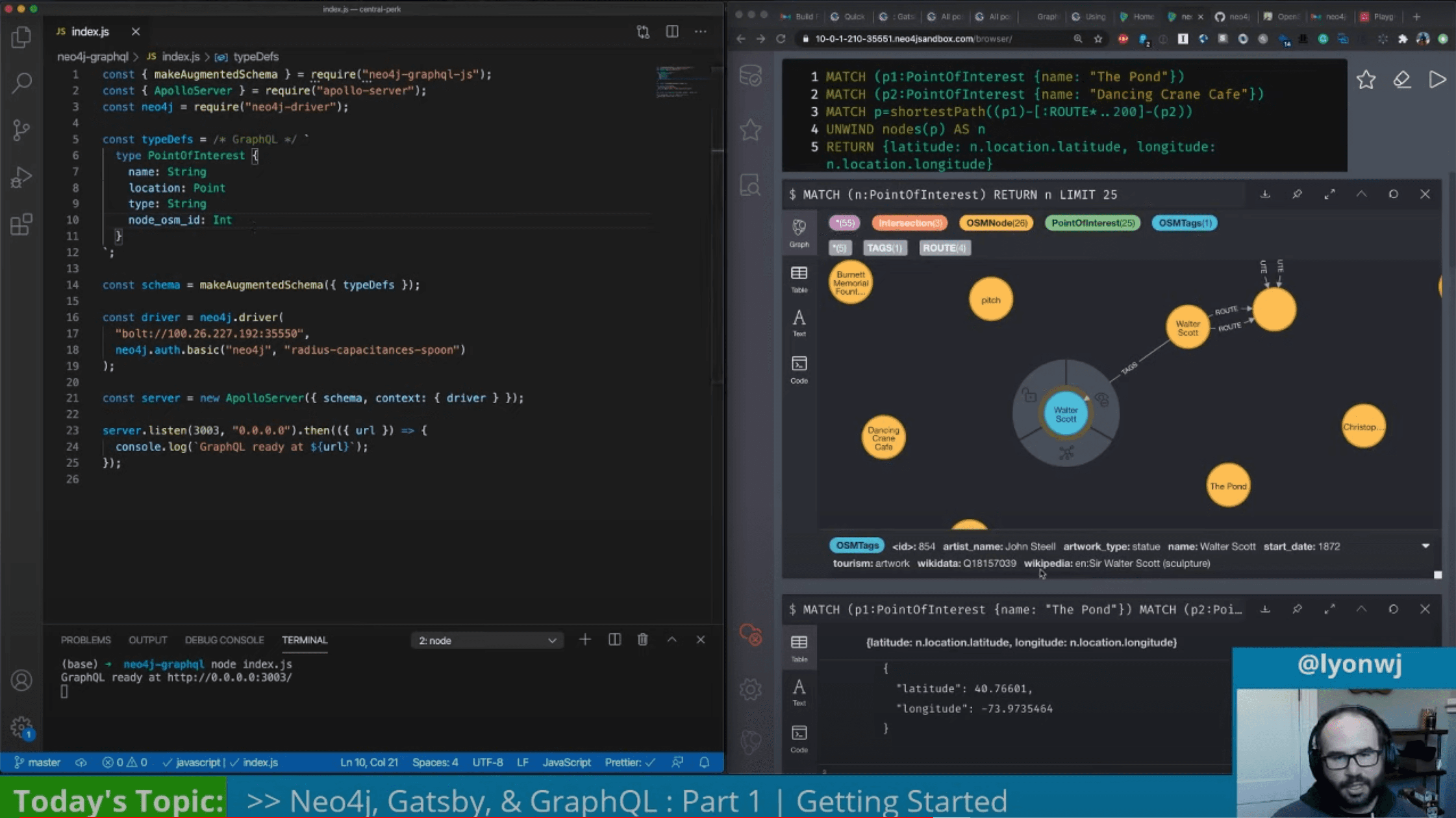Screen dimensions: 1456x818
Task: Expand the OSMTags properties detail arrow
Action: 1426,546
